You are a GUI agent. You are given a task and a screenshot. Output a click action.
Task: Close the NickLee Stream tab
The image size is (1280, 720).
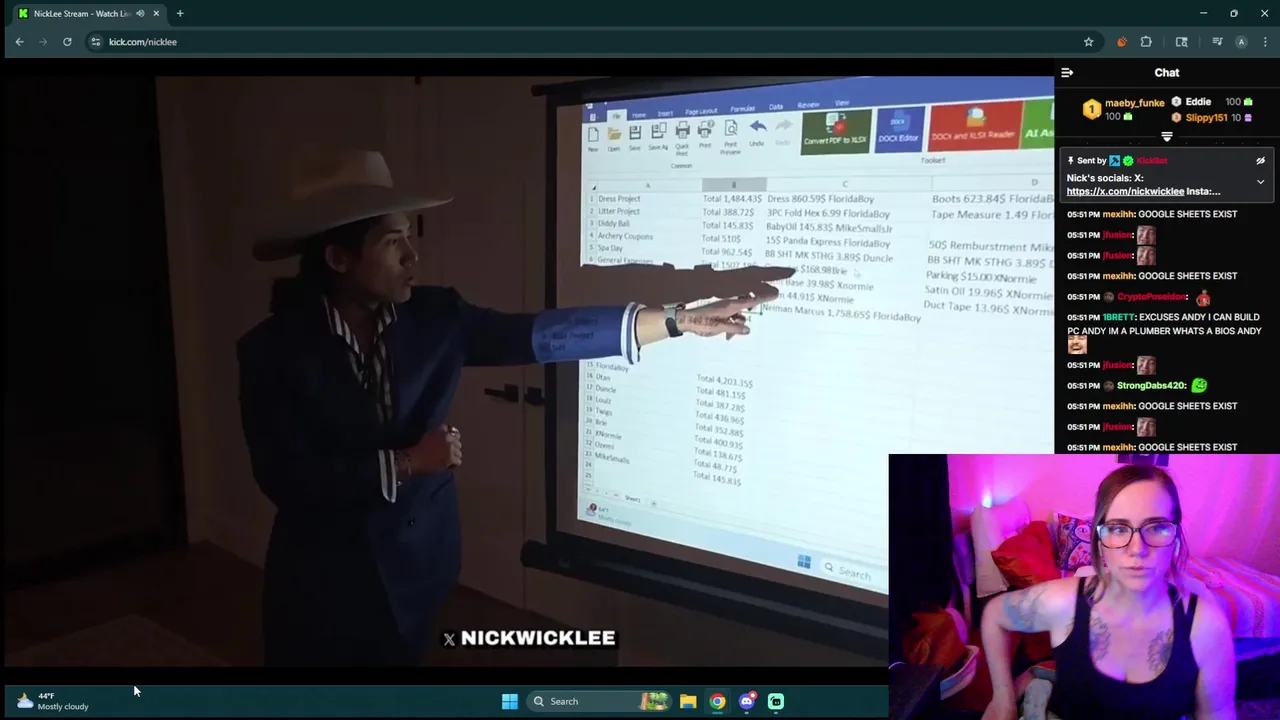click(x=156, y=13)
